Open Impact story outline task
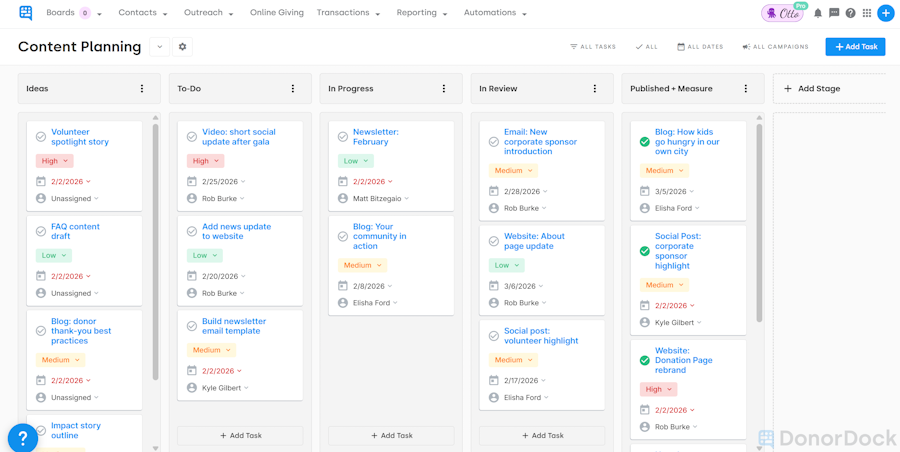The height and width of the screenshot is (452, 900). click(x=76, y=431)
